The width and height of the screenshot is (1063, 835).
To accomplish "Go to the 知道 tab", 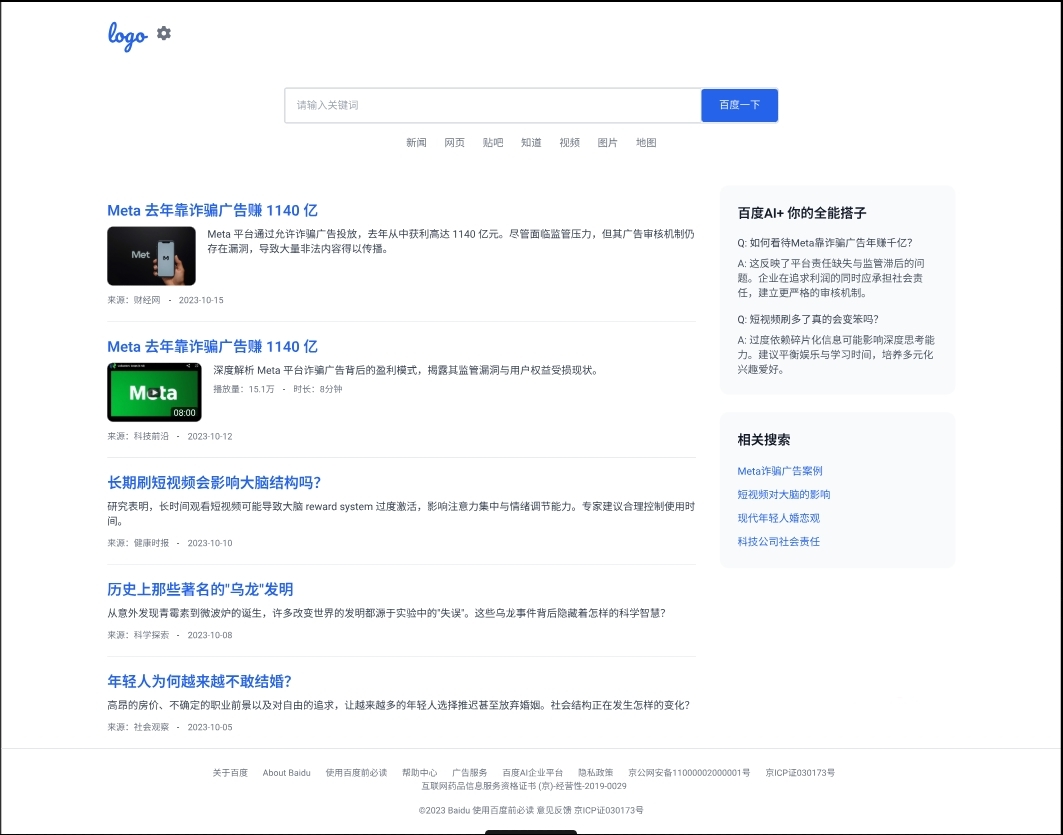I will click(x=531, y=143).
